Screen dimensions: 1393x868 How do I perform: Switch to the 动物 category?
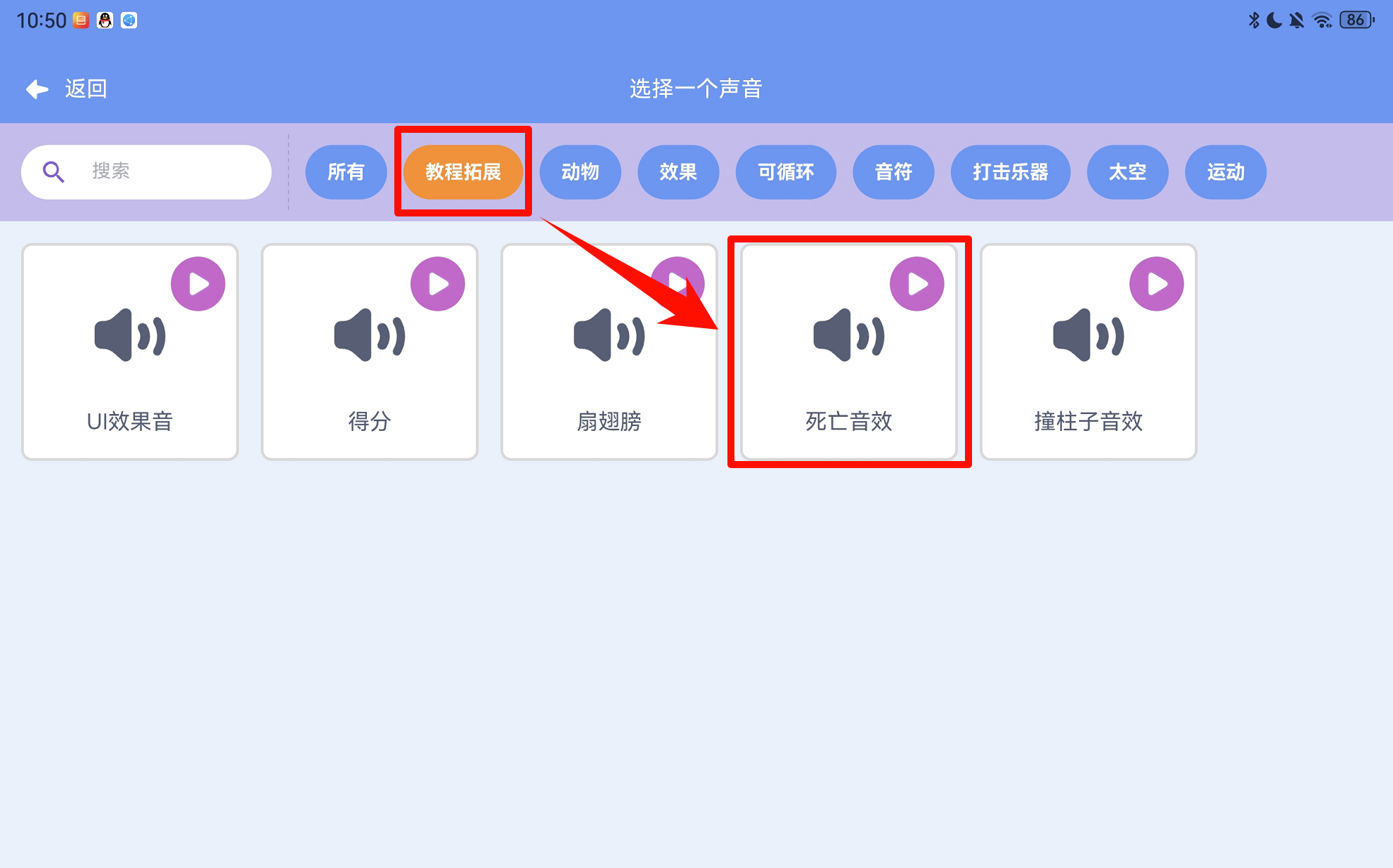[581, 172]
